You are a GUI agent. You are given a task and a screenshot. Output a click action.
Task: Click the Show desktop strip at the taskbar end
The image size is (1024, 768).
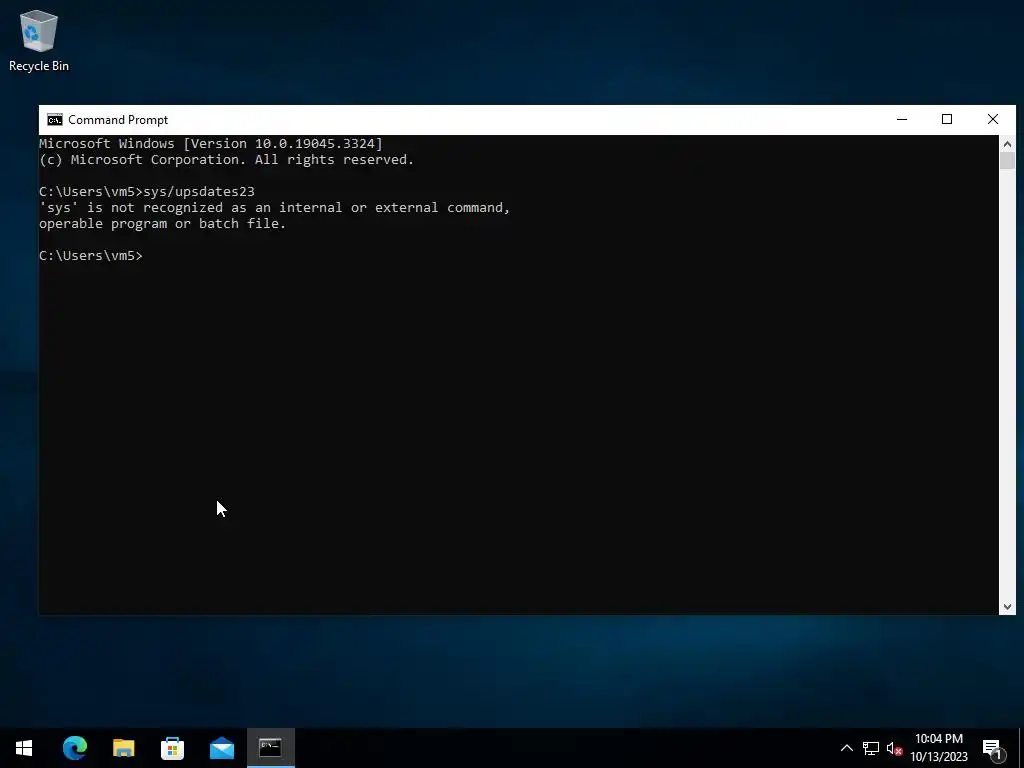tap(1021, 748)
